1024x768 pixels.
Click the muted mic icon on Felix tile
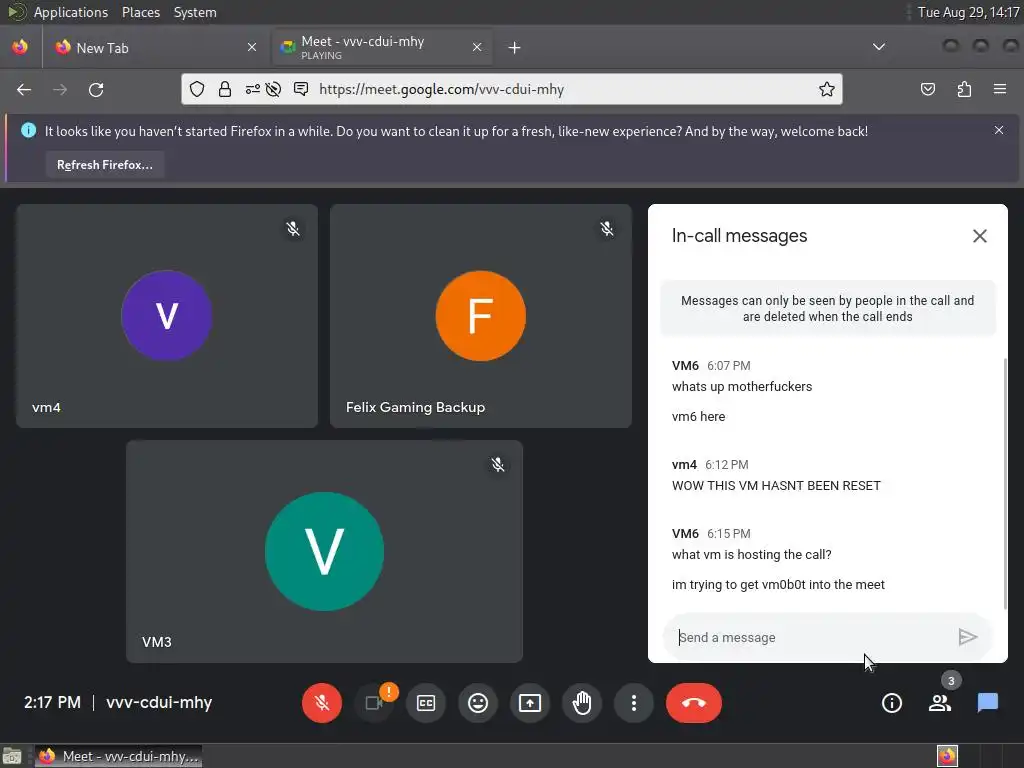pyautogui.click(x=607, y=229)
